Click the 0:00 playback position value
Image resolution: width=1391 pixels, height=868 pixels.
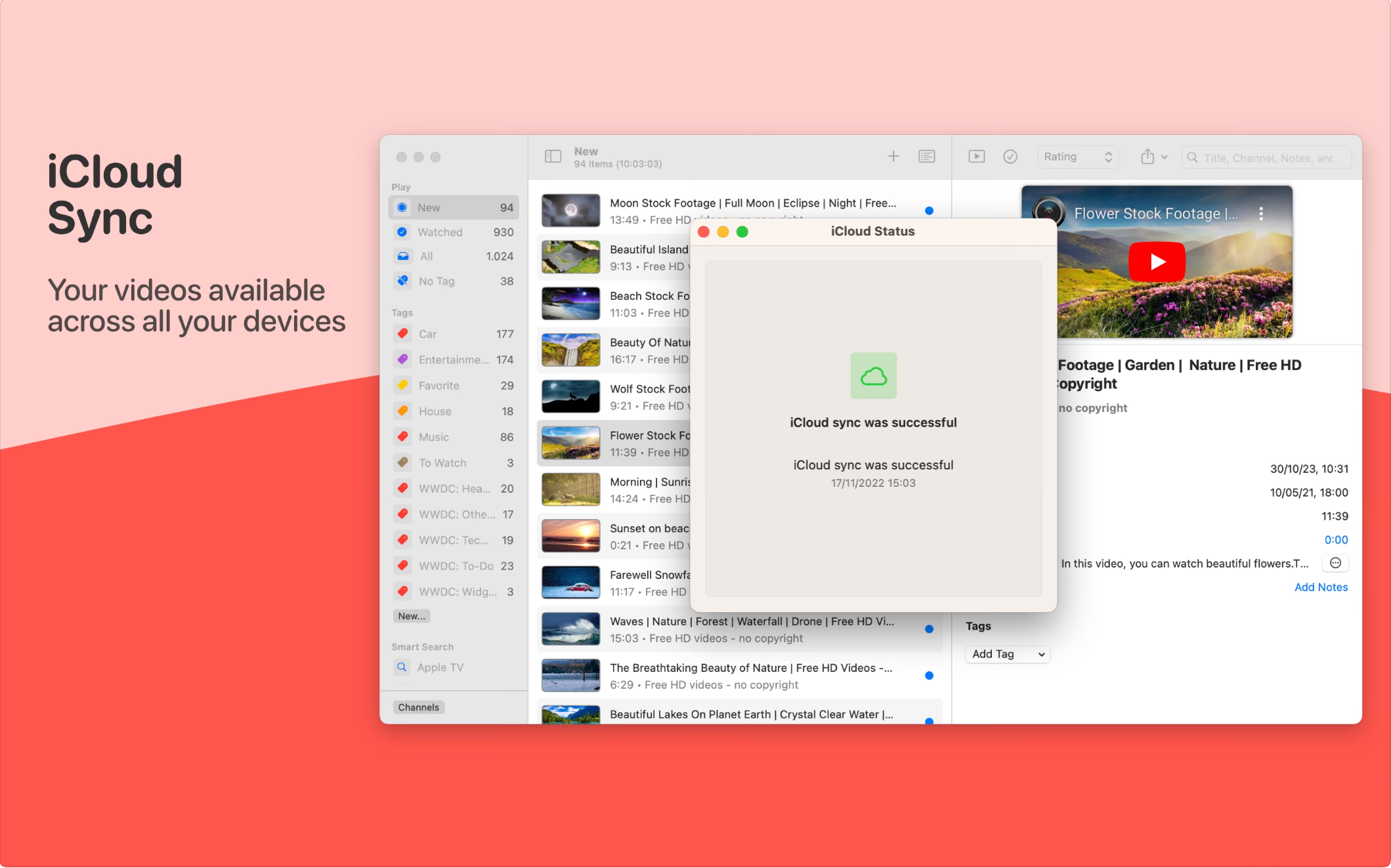1336,540
